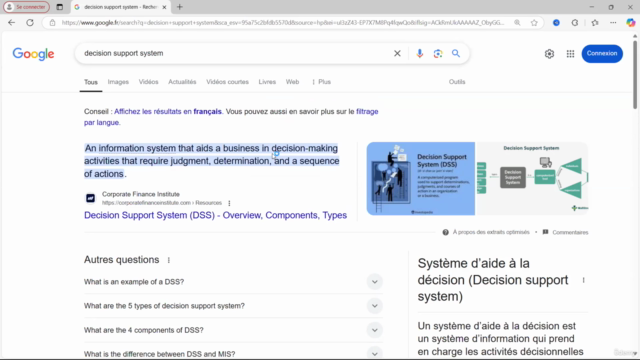Open options dots next to Corporate Finance Institute URL

coord(229,203)
